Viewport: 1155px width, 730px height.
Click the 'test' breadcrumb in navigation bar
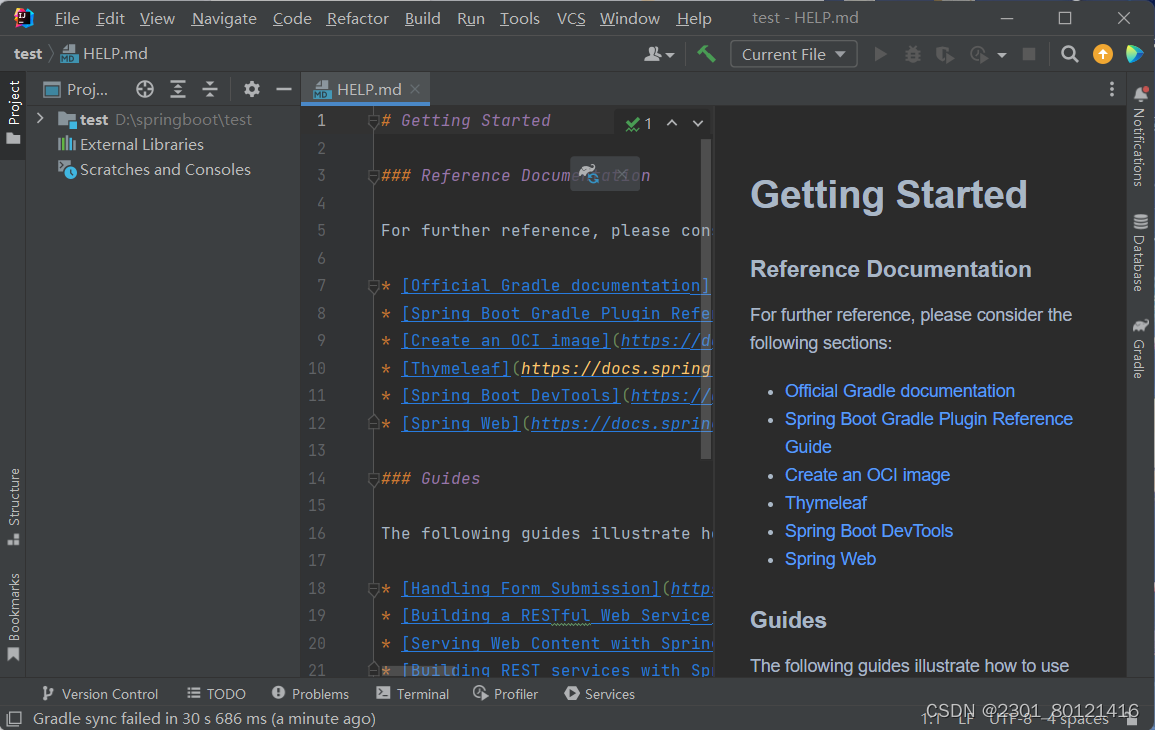[28, 54]
